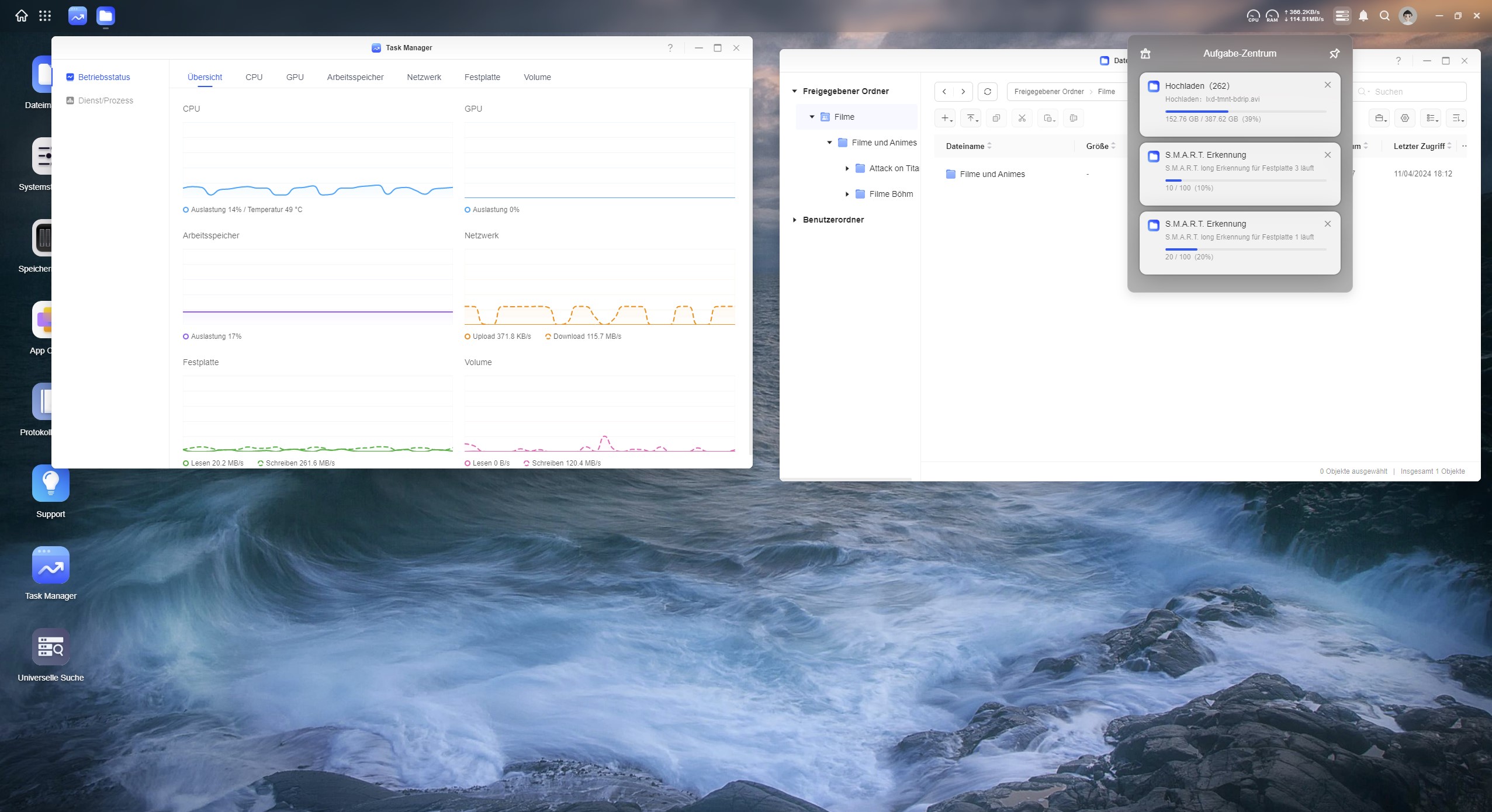The width and height of the screenshot is (1492, 812).
Task: Click the clear tasks icon in Aufgabe-Zentrum
Action: click(x=1145, y=54)
